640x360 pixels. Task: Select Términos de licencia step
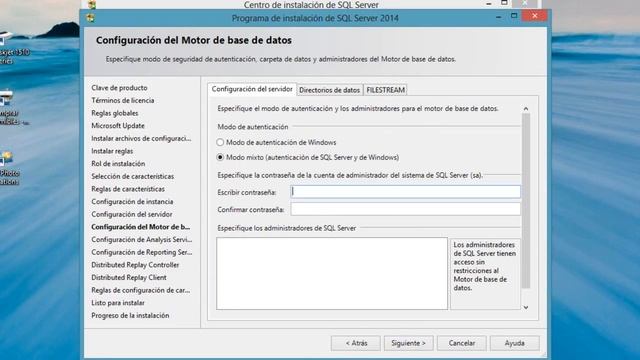pos(122,100)
